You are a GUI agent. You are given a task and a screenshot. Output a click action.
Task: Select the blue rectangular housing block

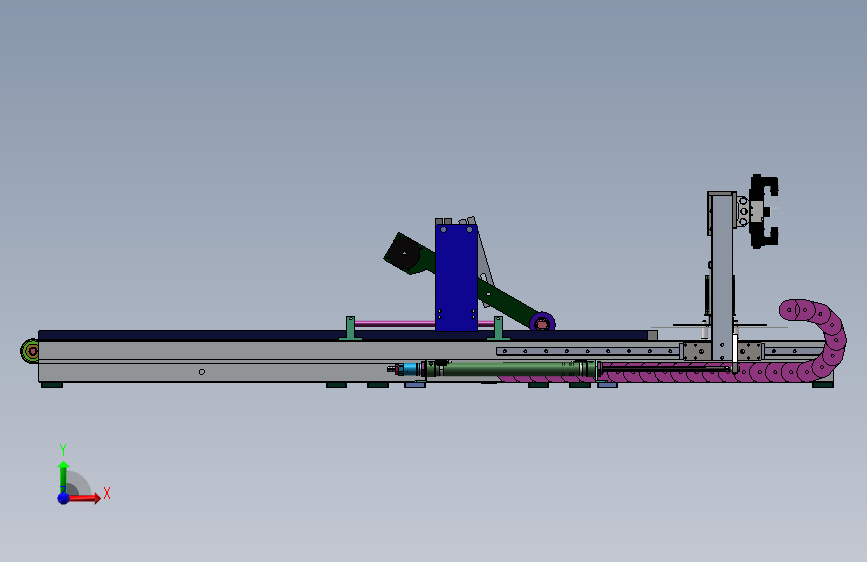[x=456, y=277]
